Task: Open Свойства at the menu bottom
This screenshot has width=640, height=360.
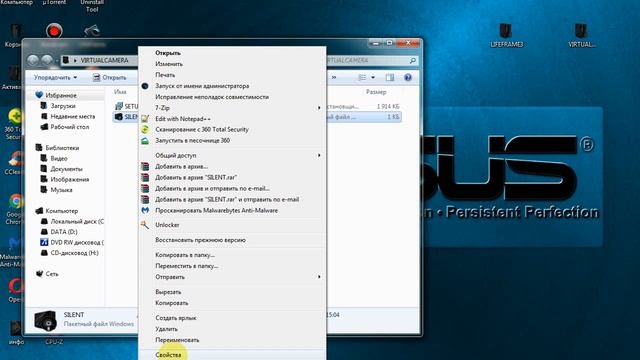Action: click(168, 355)
